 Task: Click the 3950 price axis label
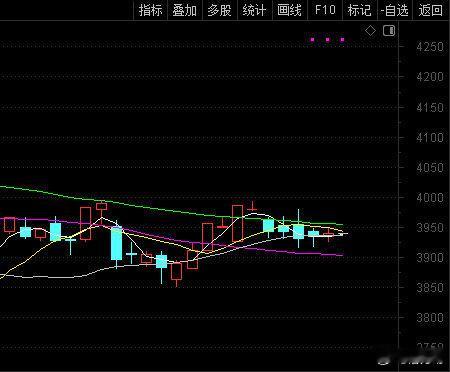430,228
